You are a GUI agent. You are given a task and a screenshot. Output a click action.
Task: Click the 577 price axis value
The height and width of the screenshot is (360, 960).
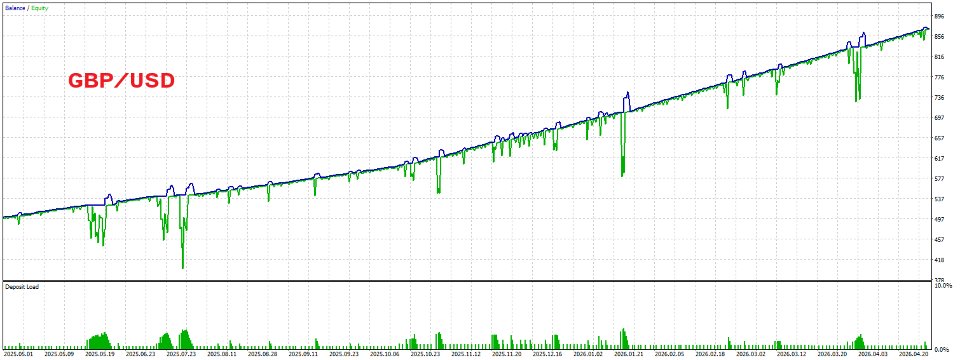point(939,179)
